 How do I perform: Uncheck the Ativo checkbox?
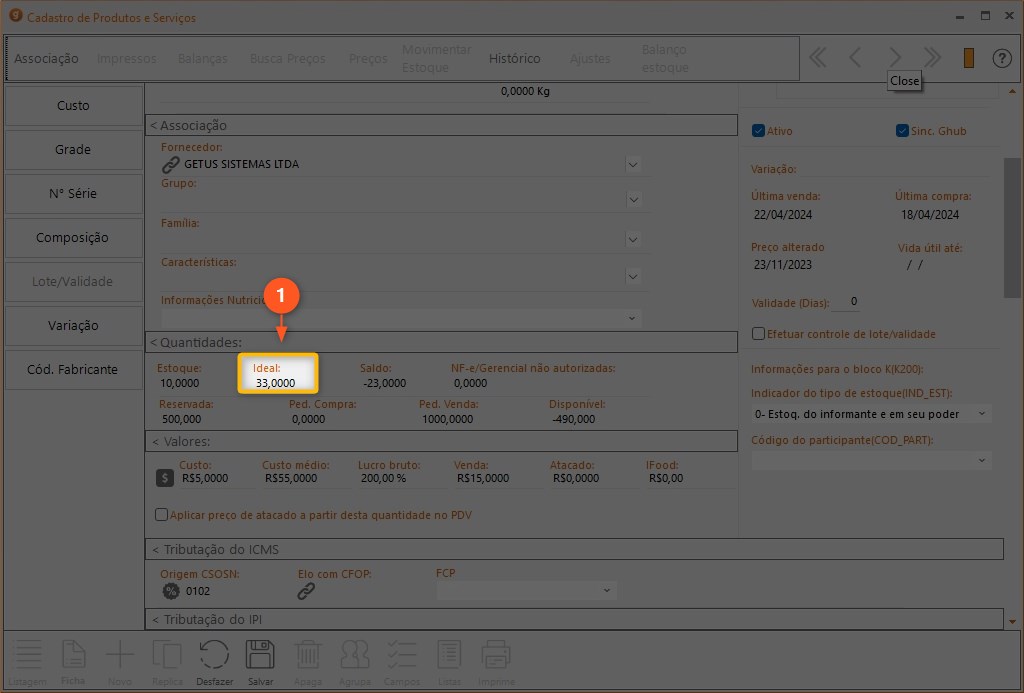758,131
